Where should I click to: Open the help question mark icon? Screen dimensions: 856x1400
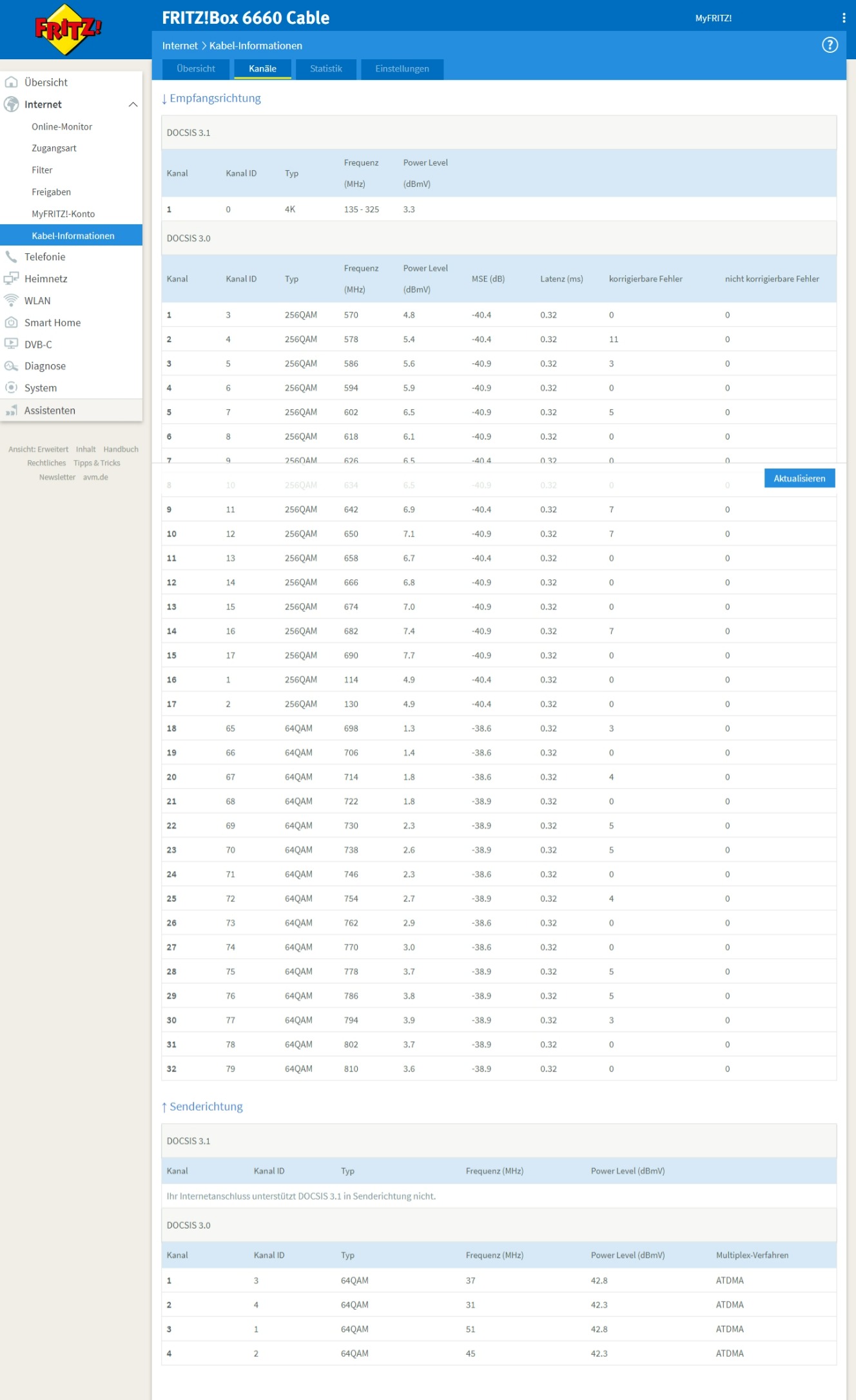[x=830, y=45]
